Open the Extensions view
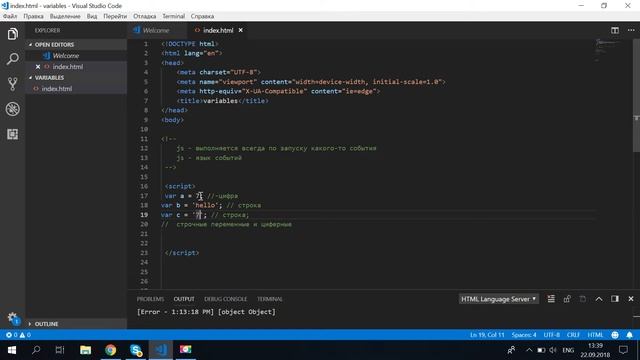The width and height of the screenshot is (640, 360). tap(12, 134)
